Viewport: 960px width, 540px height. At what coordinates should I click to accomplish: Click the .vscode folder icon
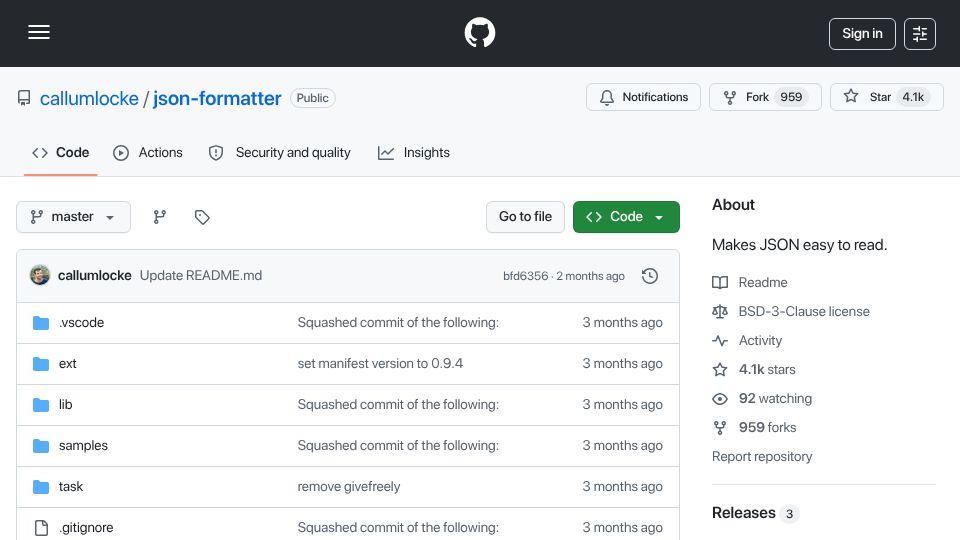41,323
